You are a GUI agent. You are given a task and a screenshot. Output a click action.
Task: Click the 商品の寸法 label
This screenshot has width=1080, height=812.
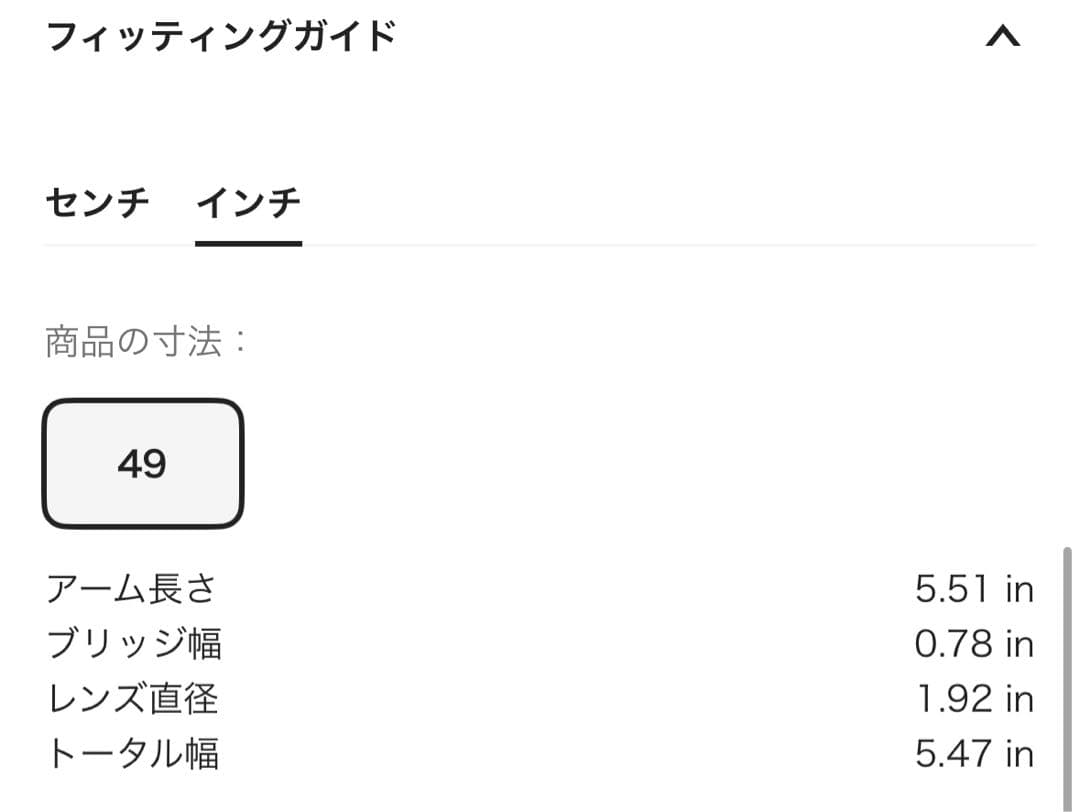pos(146,342)
